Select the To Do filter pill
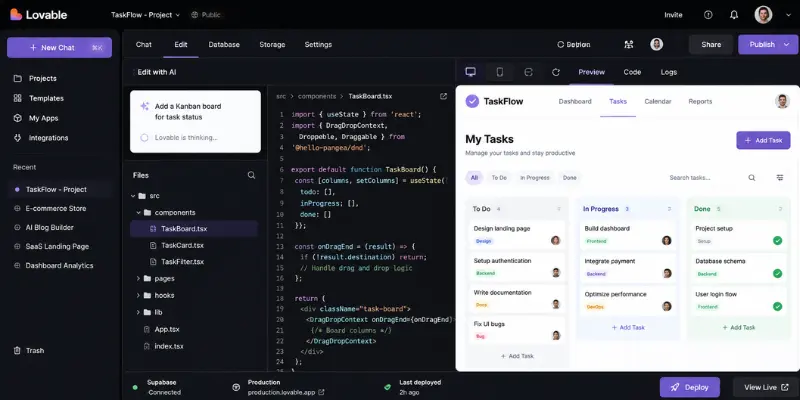 (x=499, y=178)
